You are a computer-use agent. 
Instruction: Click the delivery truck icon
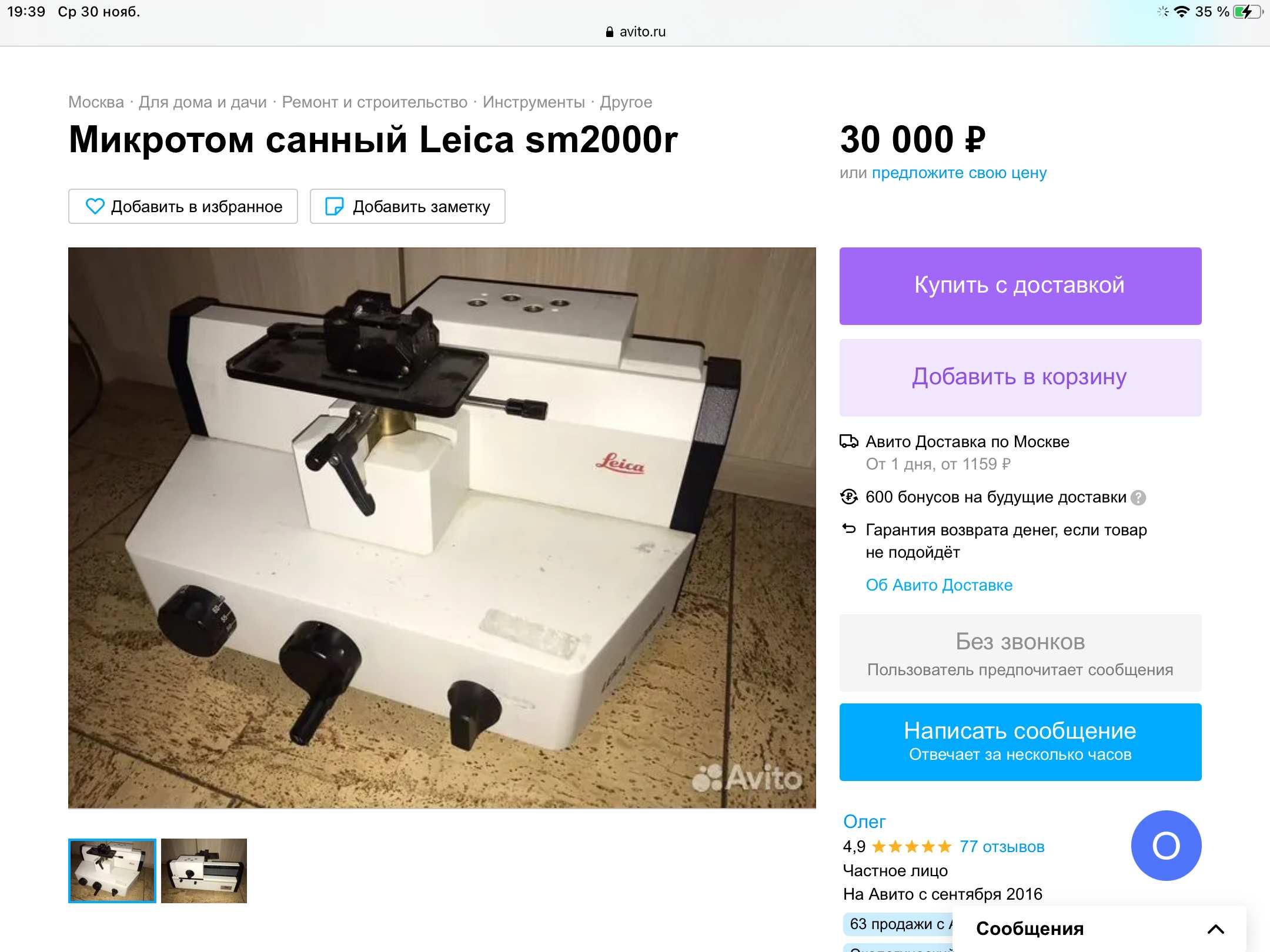tap(848, 441)
